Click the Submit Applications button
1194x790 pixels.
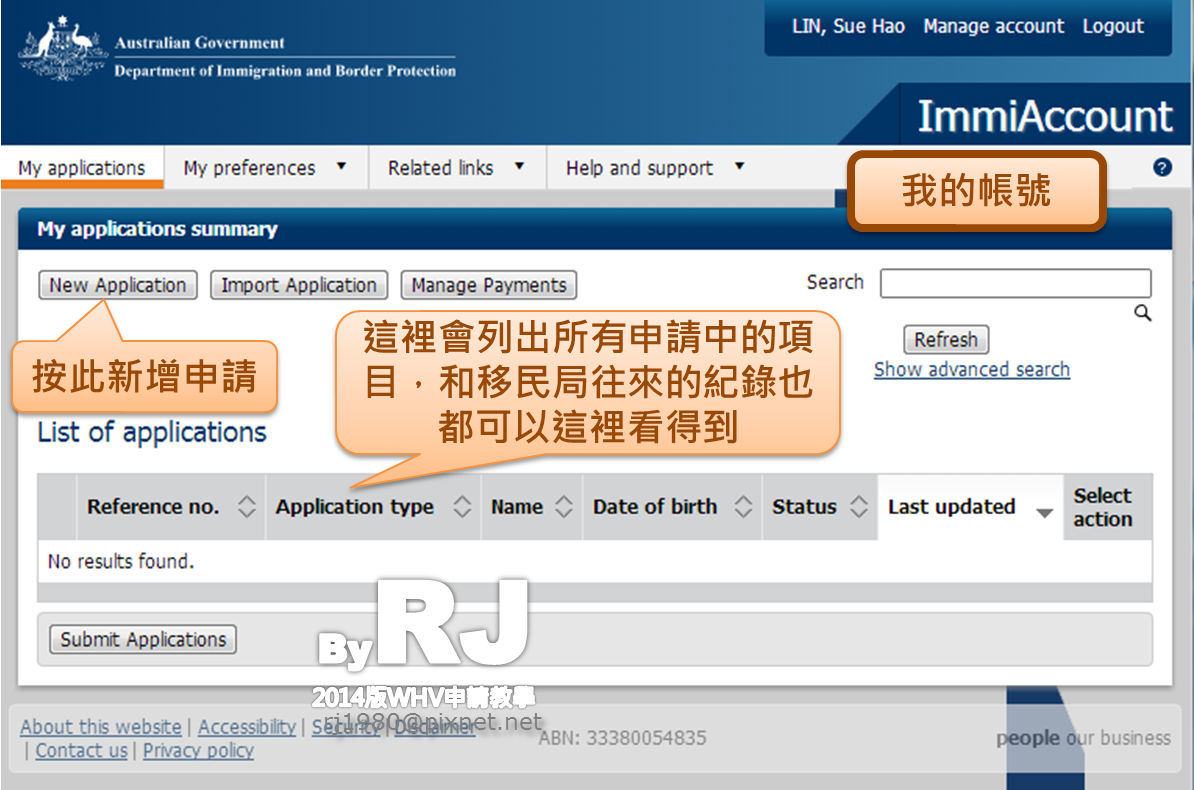[143, 639]
